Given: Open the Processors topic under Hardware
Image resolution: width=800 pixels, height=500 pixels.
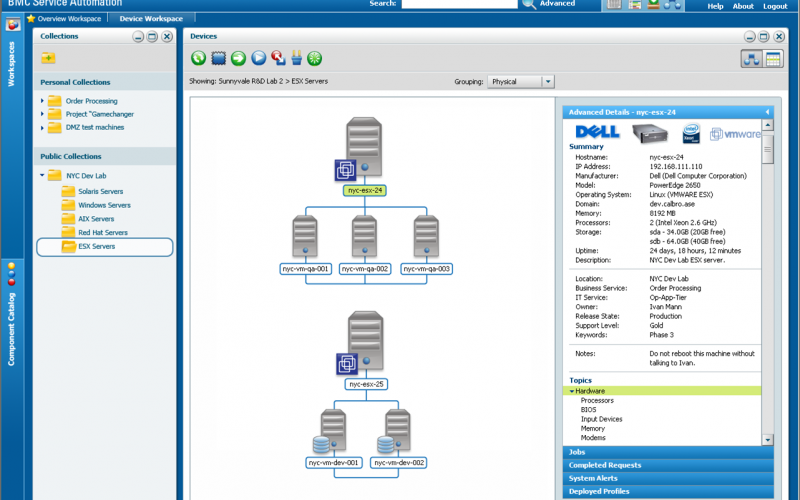Looking at the screenshot, I should 597,401.
